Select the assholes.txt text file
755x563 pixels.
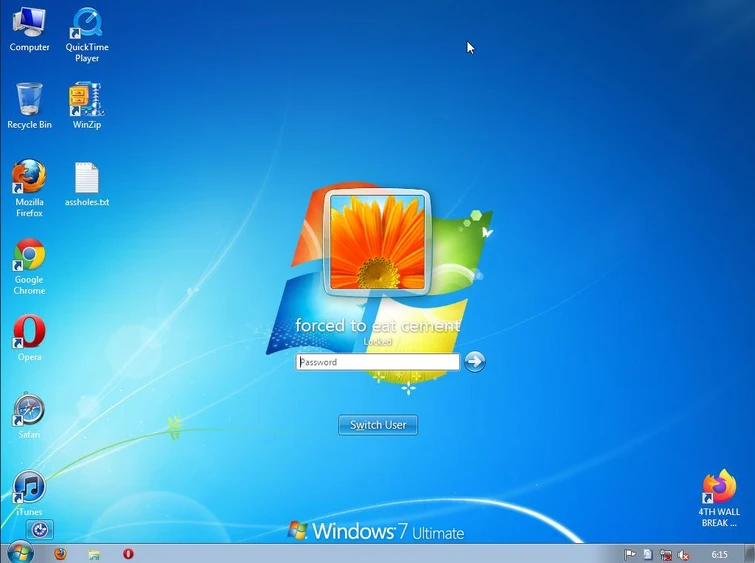87,184
